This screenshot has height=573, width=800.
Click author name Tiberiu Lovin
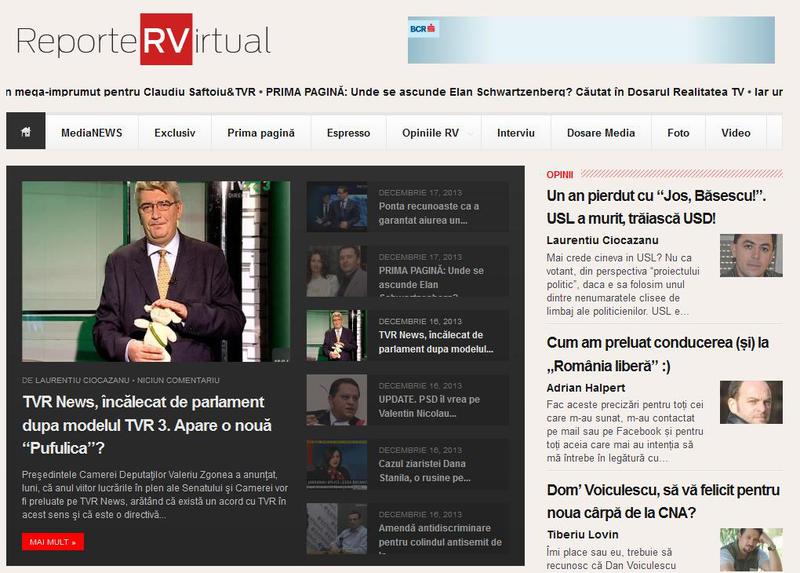click(x=583, y=534)
